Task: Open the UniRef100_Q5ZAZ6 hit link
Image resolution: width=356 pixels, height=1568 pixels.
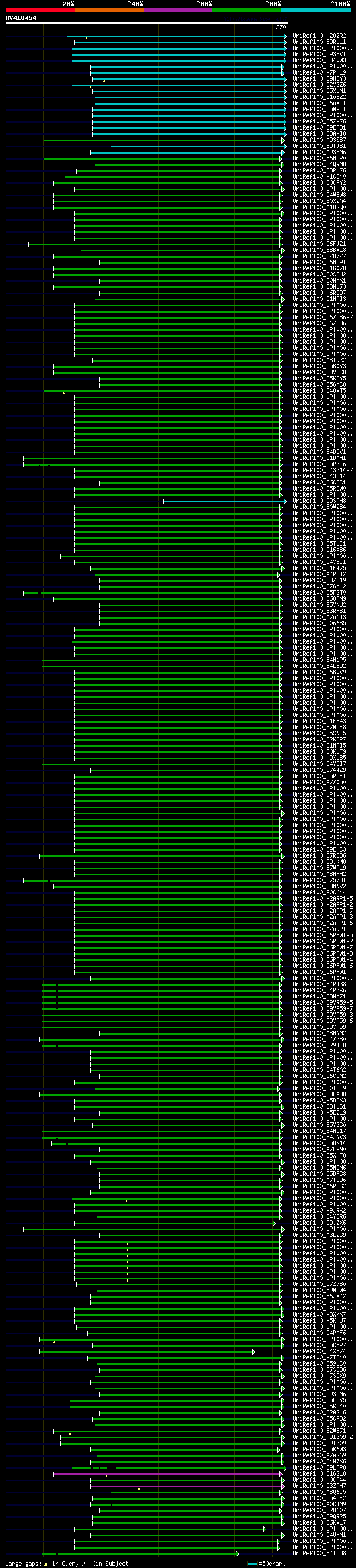Action: point(319,122)
